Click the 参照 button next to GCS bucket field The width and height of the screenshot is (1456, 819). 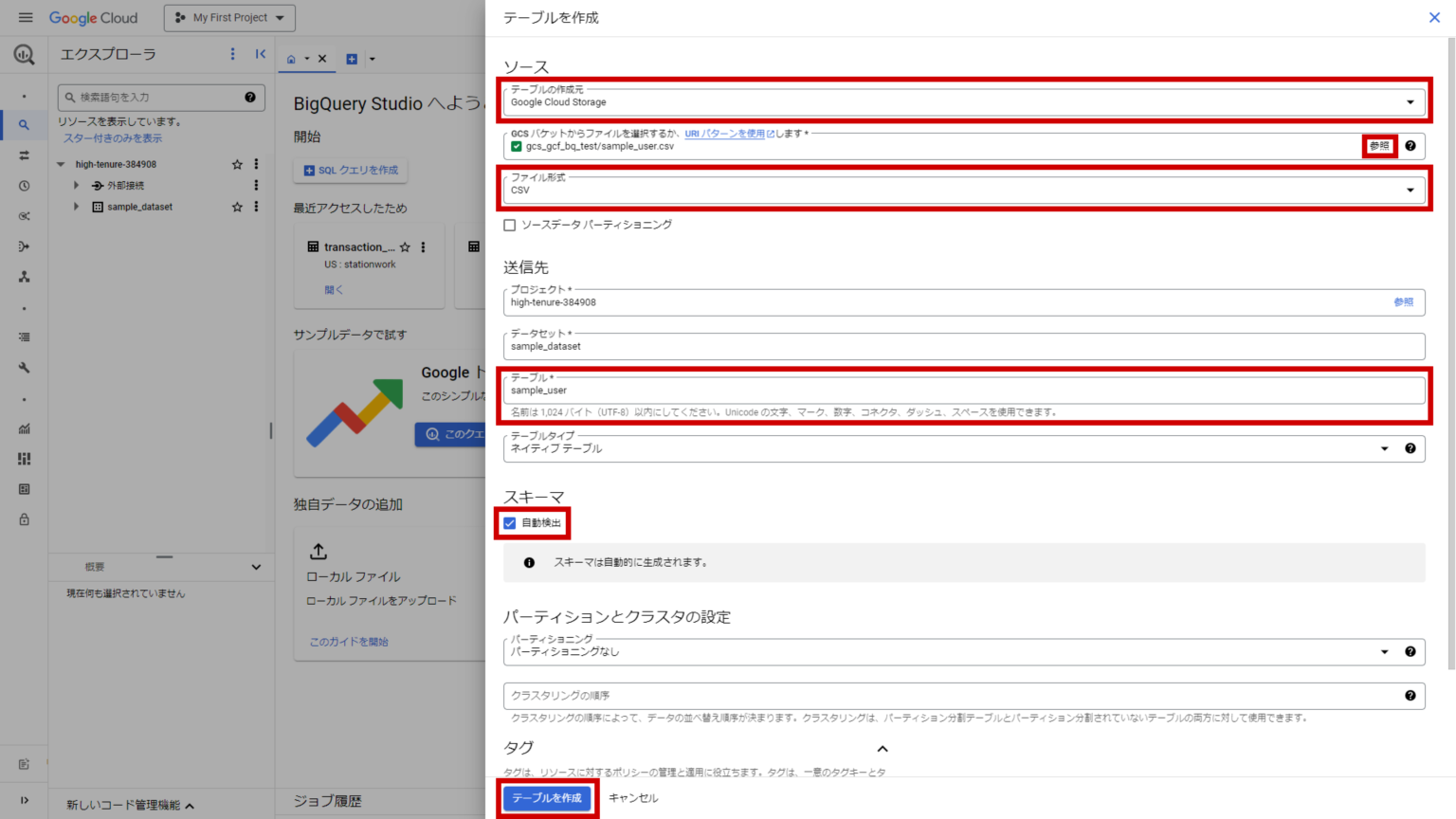pos(1379,146)
